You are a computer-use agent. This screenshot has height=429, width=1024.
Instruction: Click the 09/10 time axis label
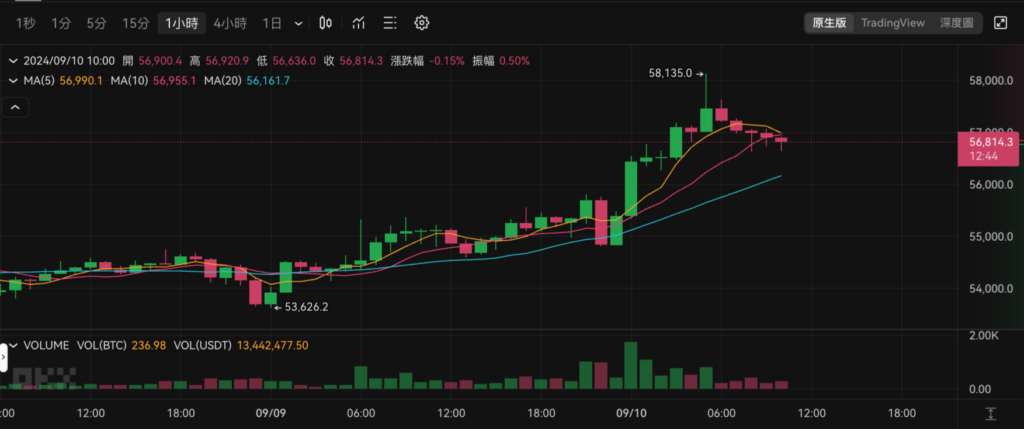pyautogui.click(x=632, y=413)
